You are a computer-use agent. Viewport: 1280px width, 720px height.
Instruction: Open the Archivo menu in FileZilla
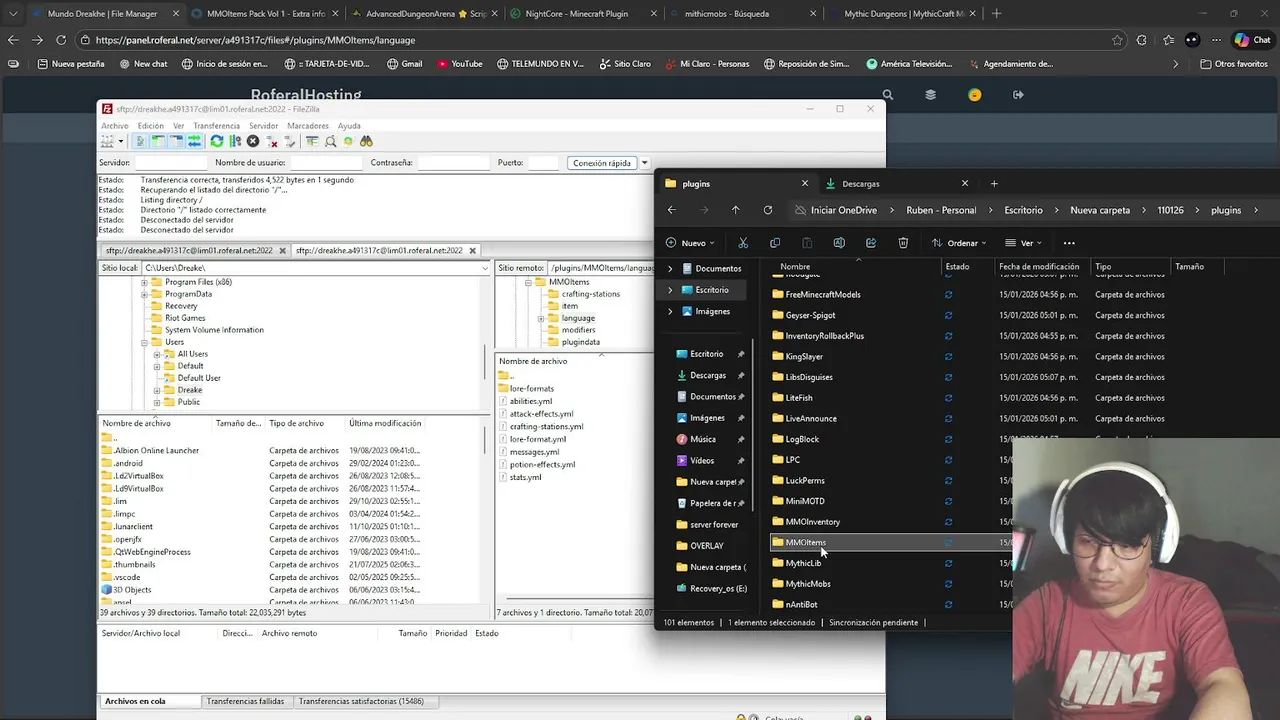(x=115, y=126)
